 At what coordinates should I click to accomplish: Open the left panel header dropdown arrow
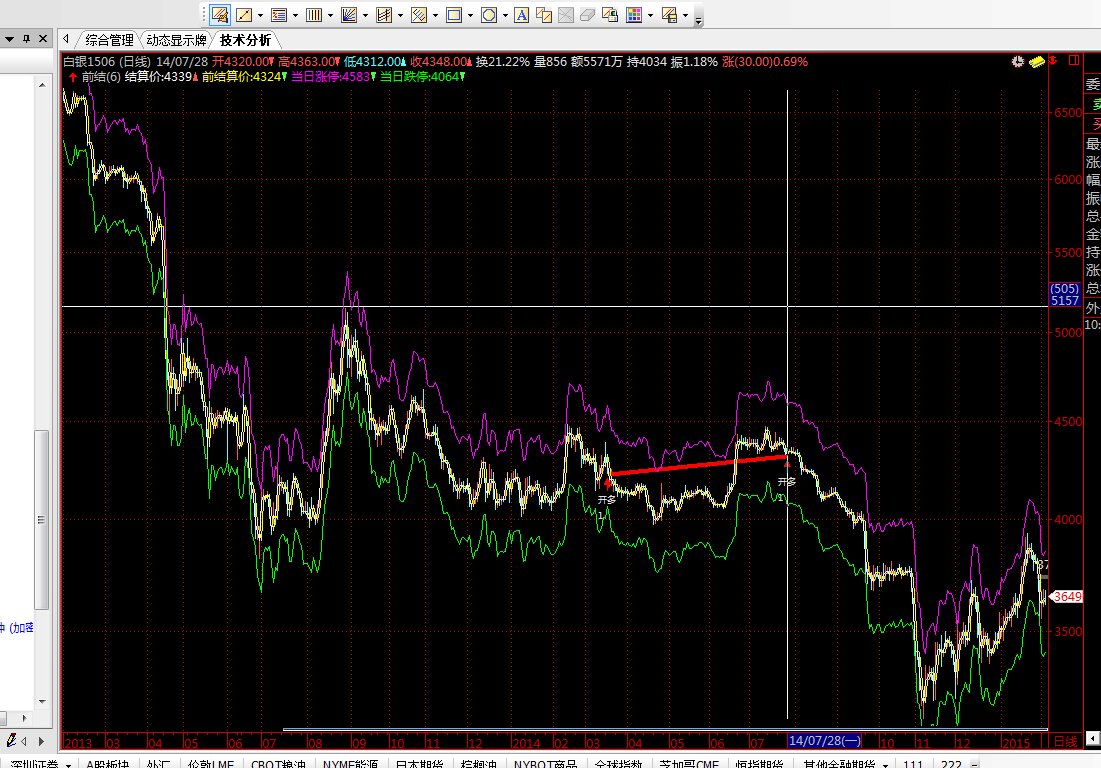10,39
